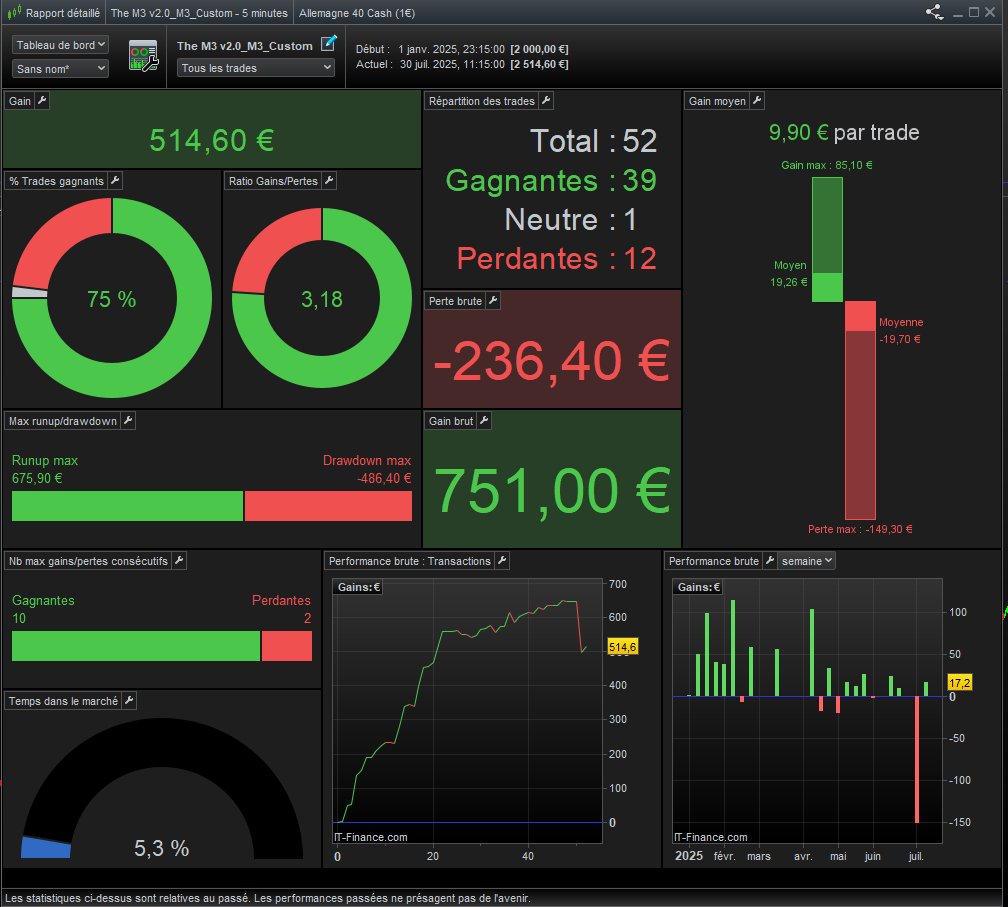Click The M3 v2.0_M3_Custom strategy name
The height and width of the screenshot is (907, 1008).
(244, 46)
